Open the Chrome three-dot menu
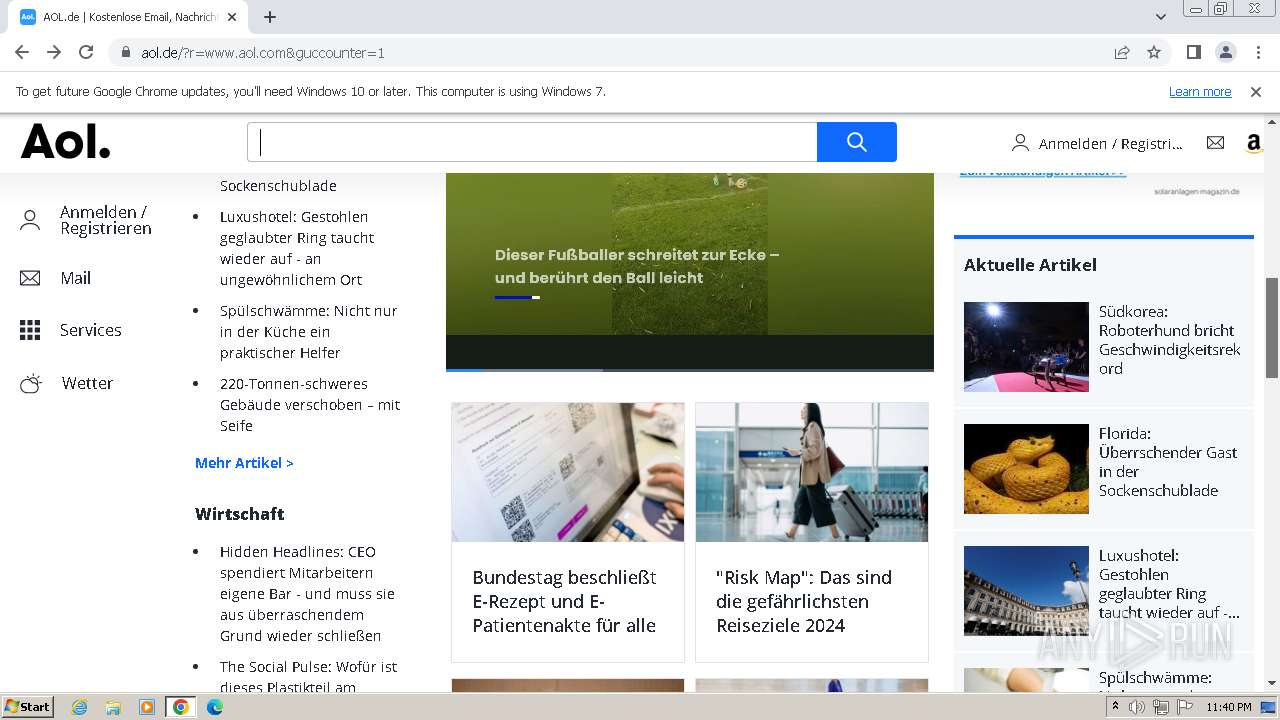Viewport: 1280px width, 720px height. click(1257, 52)
